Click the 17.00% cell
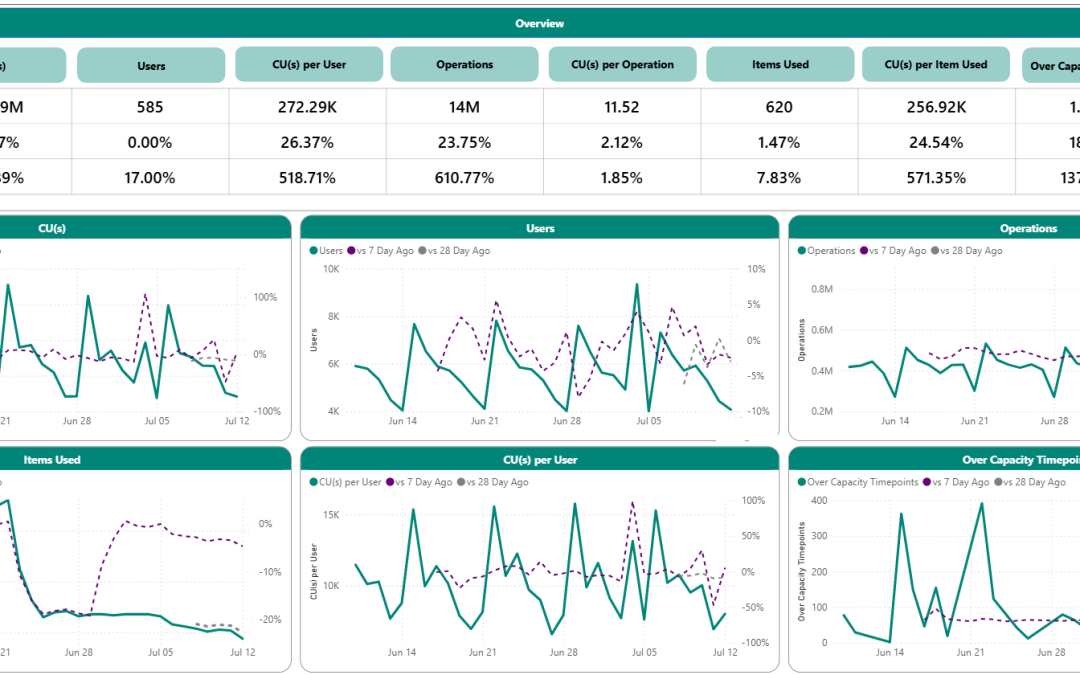 tap(150, 178)
